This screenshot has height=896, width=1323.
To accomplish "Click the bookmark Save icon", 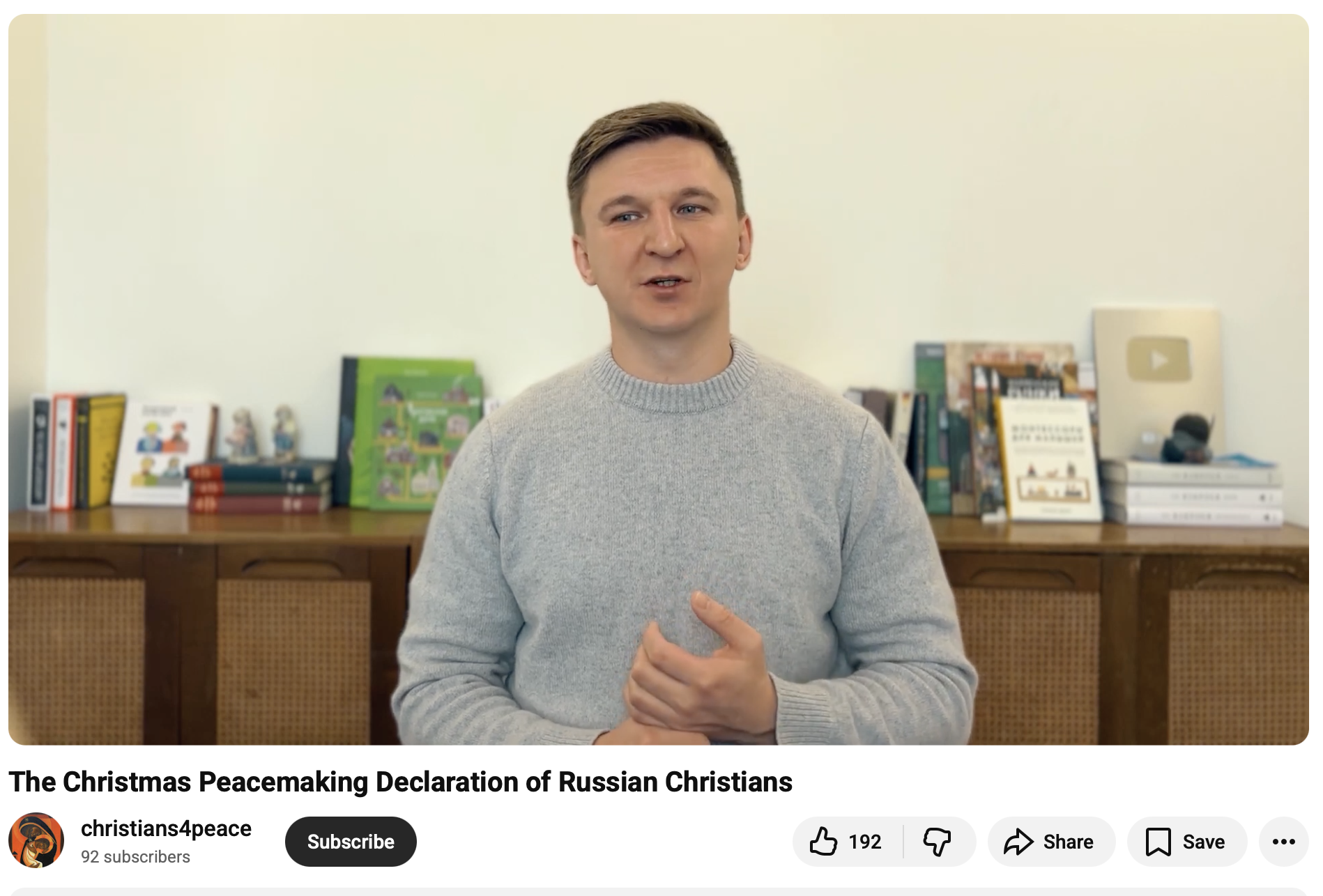I will [x=1158, y=842].
